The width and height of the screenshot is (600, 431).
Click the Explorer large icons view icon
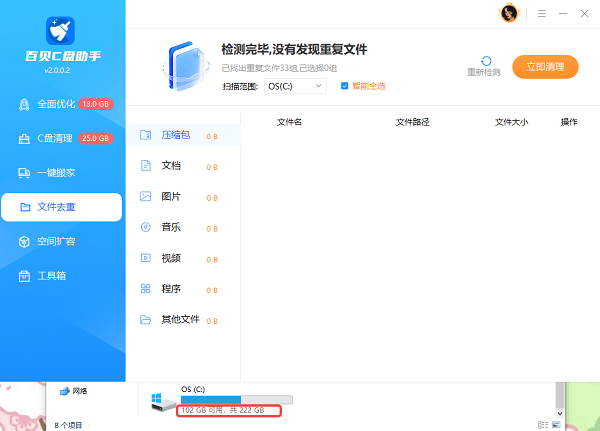point(556,425)
